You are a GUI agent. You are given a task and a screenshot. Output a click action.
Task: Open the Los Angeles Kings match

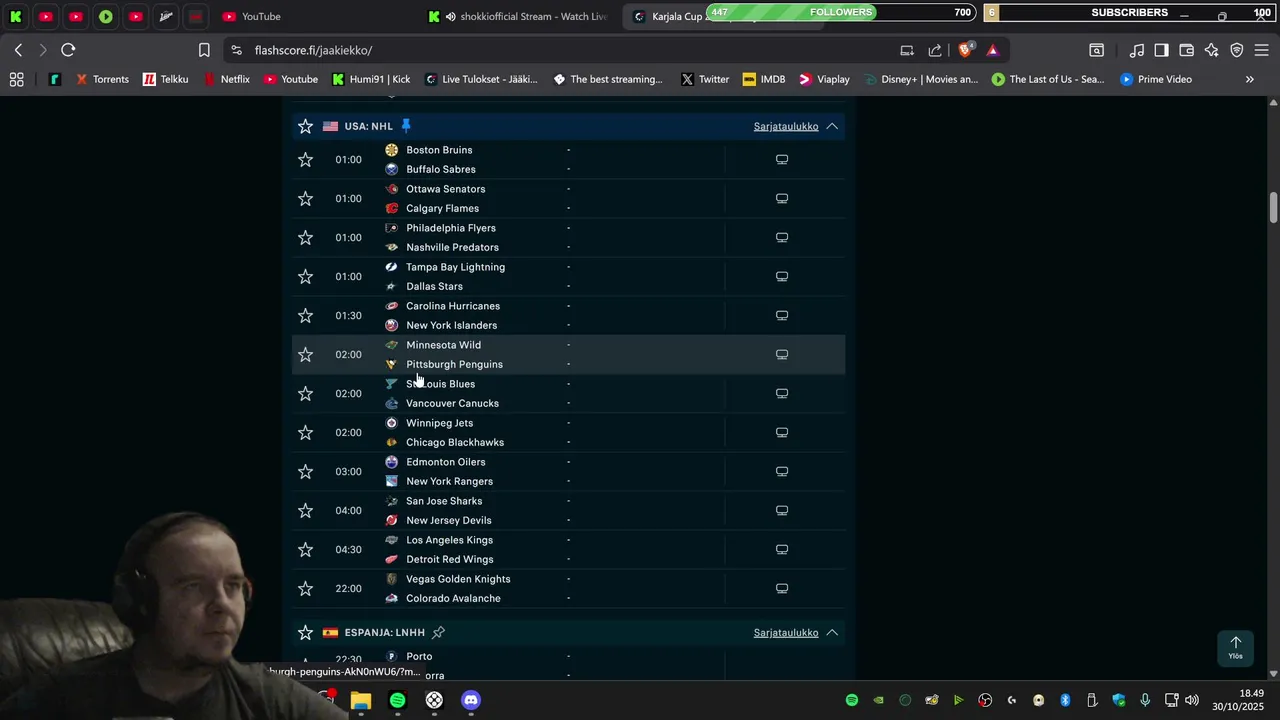(x=568, y=550)
